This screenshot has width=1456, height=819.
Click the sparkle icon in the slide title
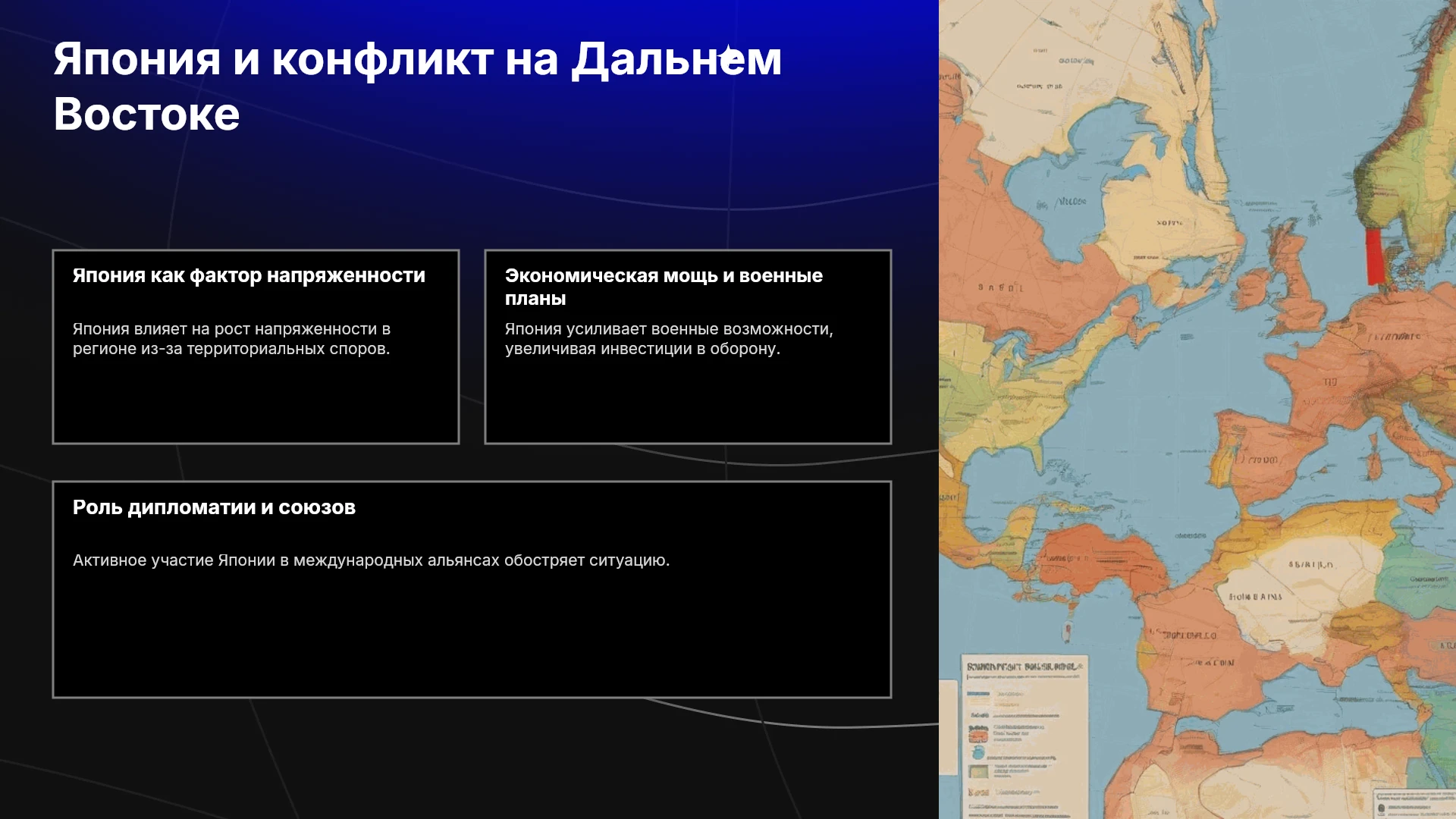pos(730,58)
